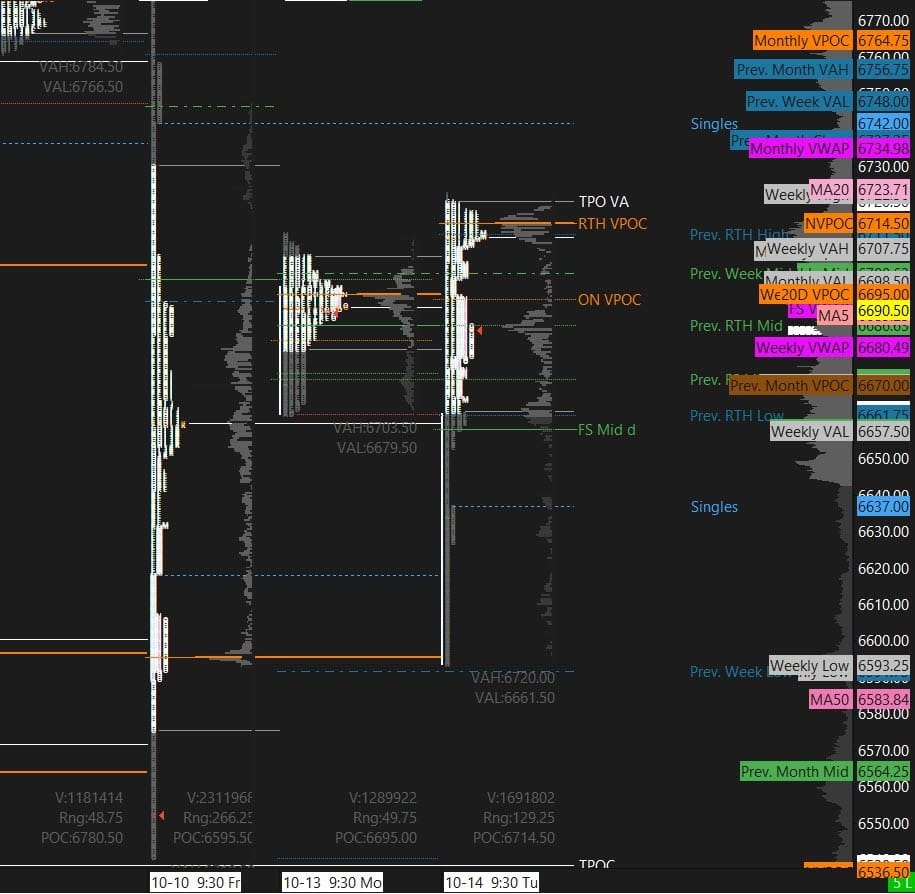
Task: Select the NVPOC orange level label
Action: [828, 224]
